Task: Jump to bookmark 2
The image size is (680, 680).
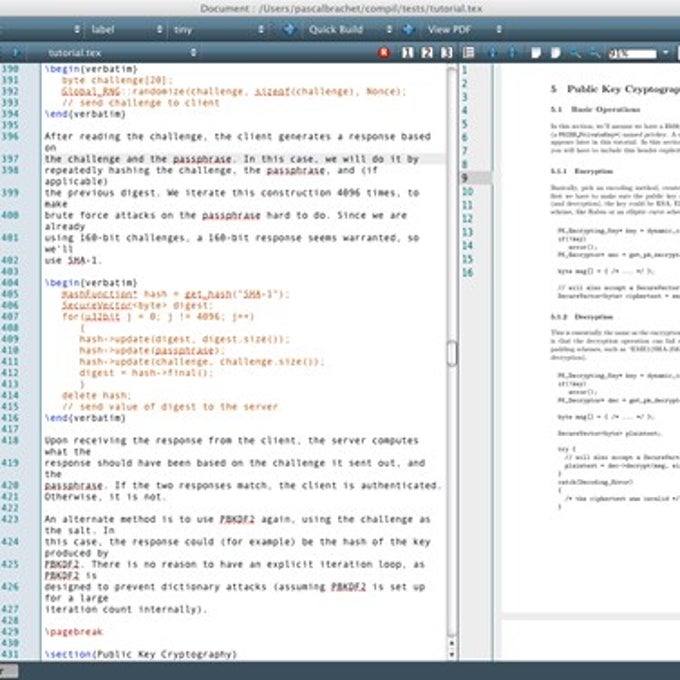Action: click(427, 53)
